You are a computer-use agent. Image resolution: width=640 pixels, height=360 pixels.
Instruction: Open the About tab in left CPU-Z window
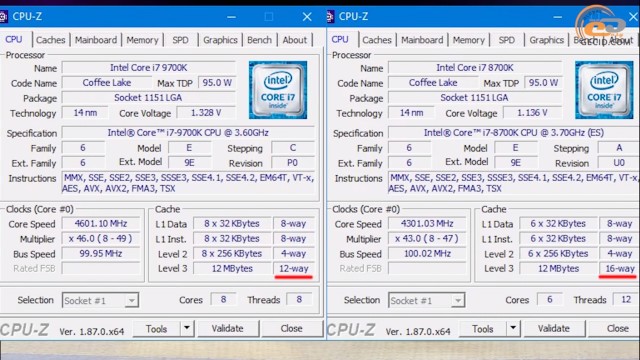[x=295, y=40]
